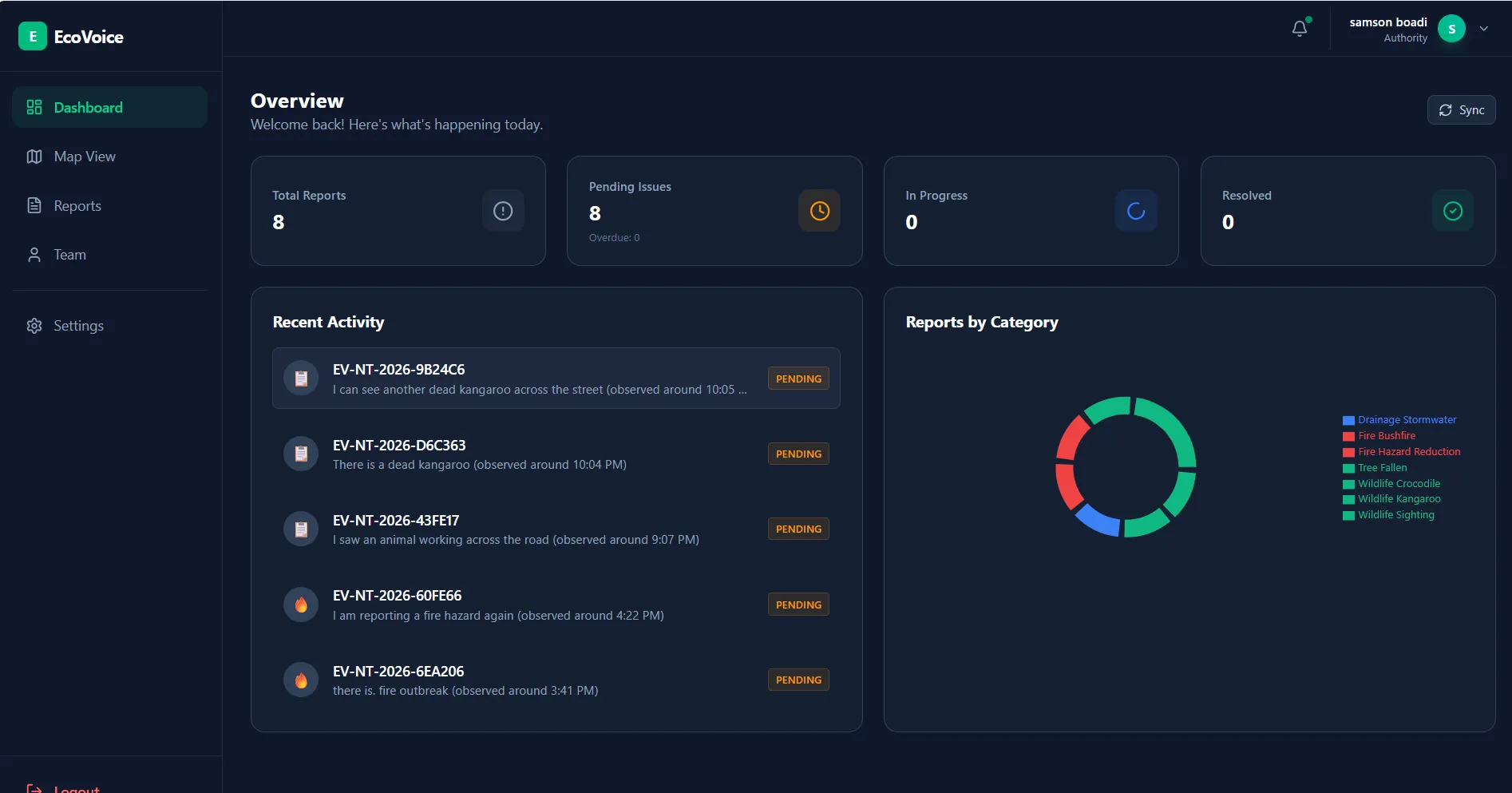The height and width of the screenshot is (793, 1512).
Task: Switch to the Dashboard tab
Action: point(88,107)
